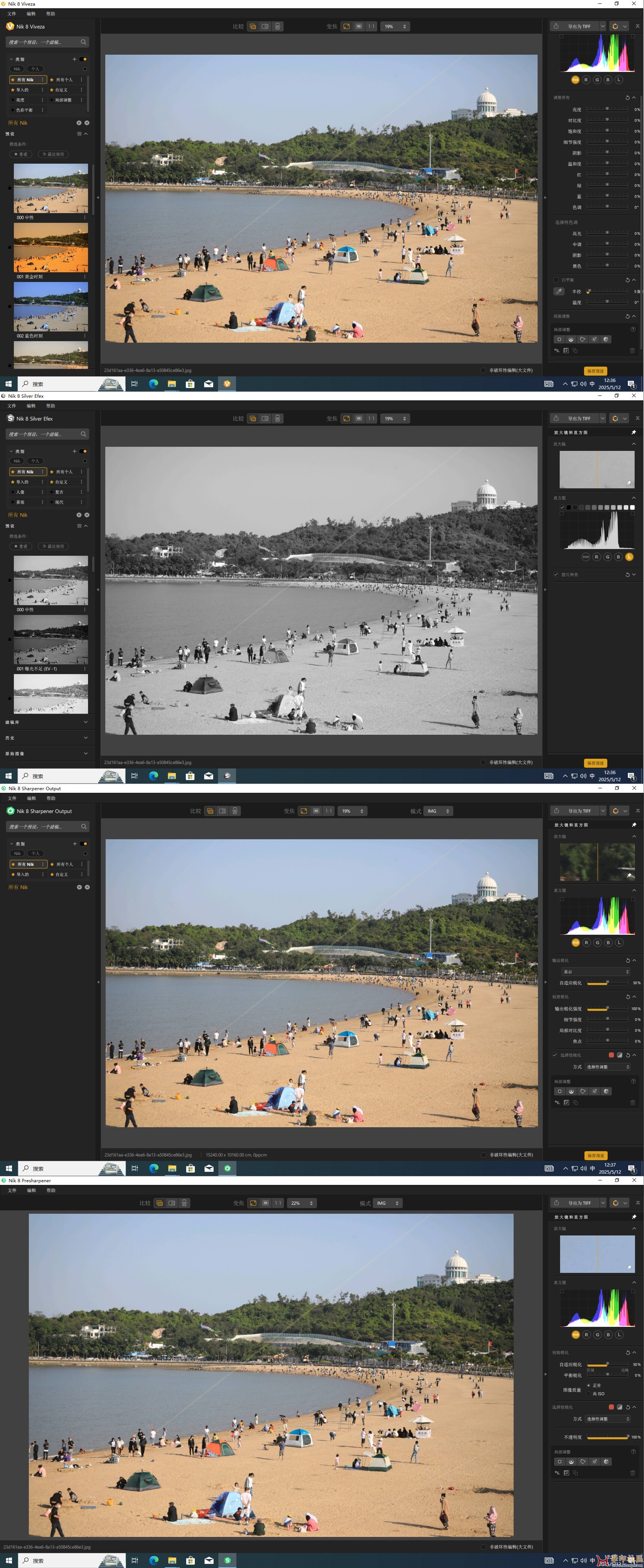Screen dimensions: 644x1568
Task: Open the arrow next to 导出为 TIFF in Silver Efex
Action: tap(603, 418)
